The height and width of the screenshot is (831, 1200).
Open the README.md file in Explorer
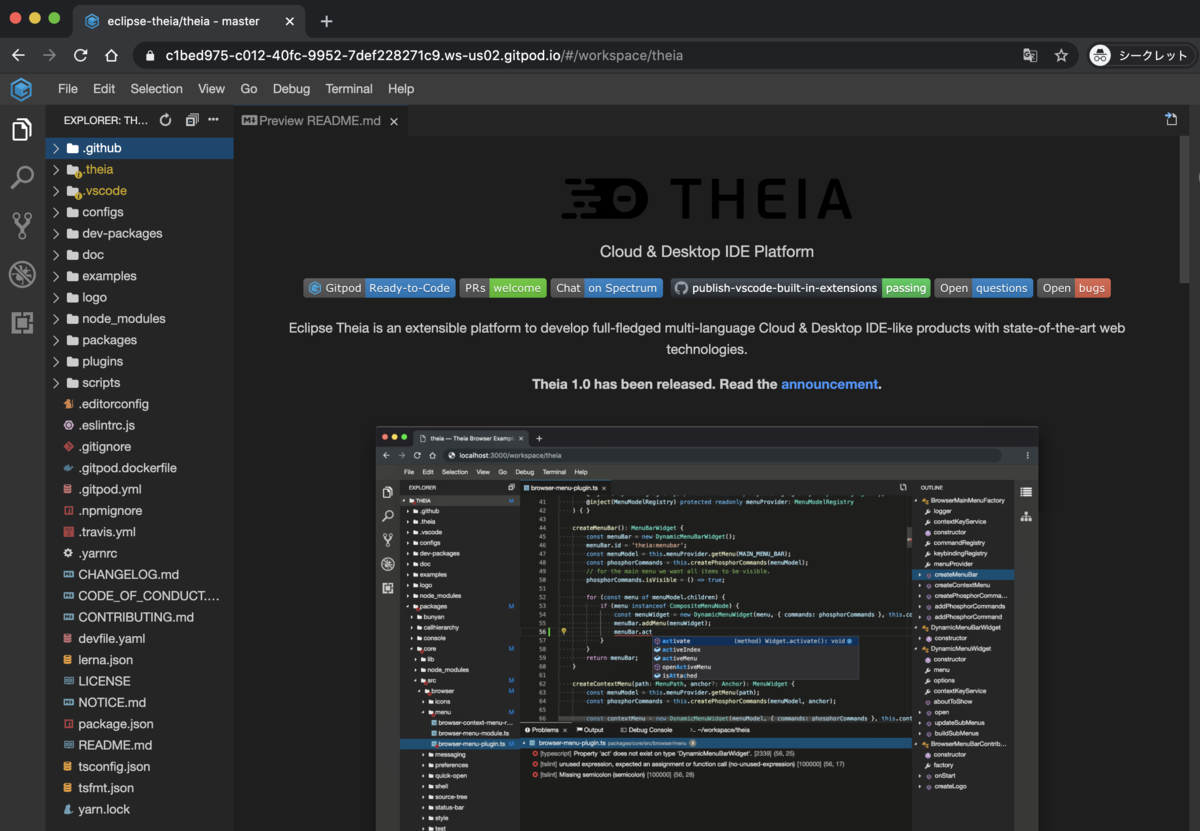[139, 745]
